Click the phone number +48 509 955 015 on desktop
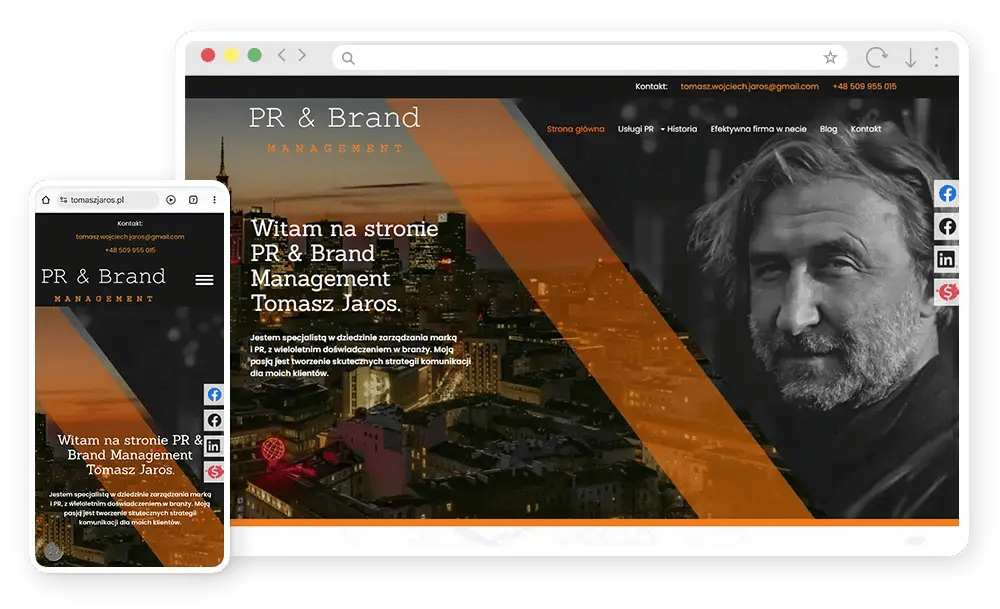The width and height of the screenshot is (1000, 609). [x=864, y=86]
